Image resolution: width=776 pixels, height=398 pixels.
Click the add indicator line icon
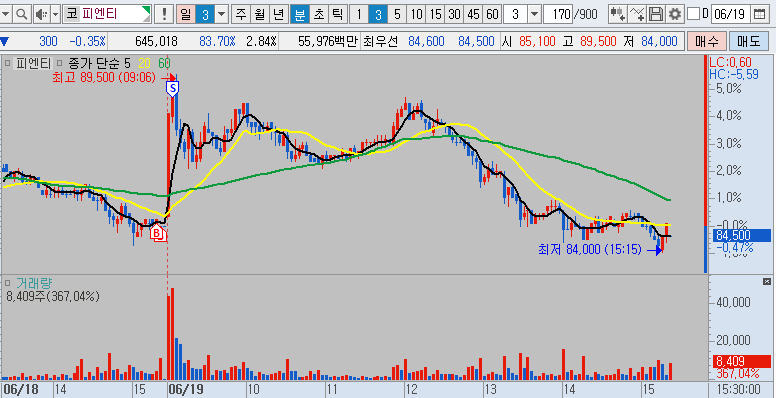tap(636, 14)
